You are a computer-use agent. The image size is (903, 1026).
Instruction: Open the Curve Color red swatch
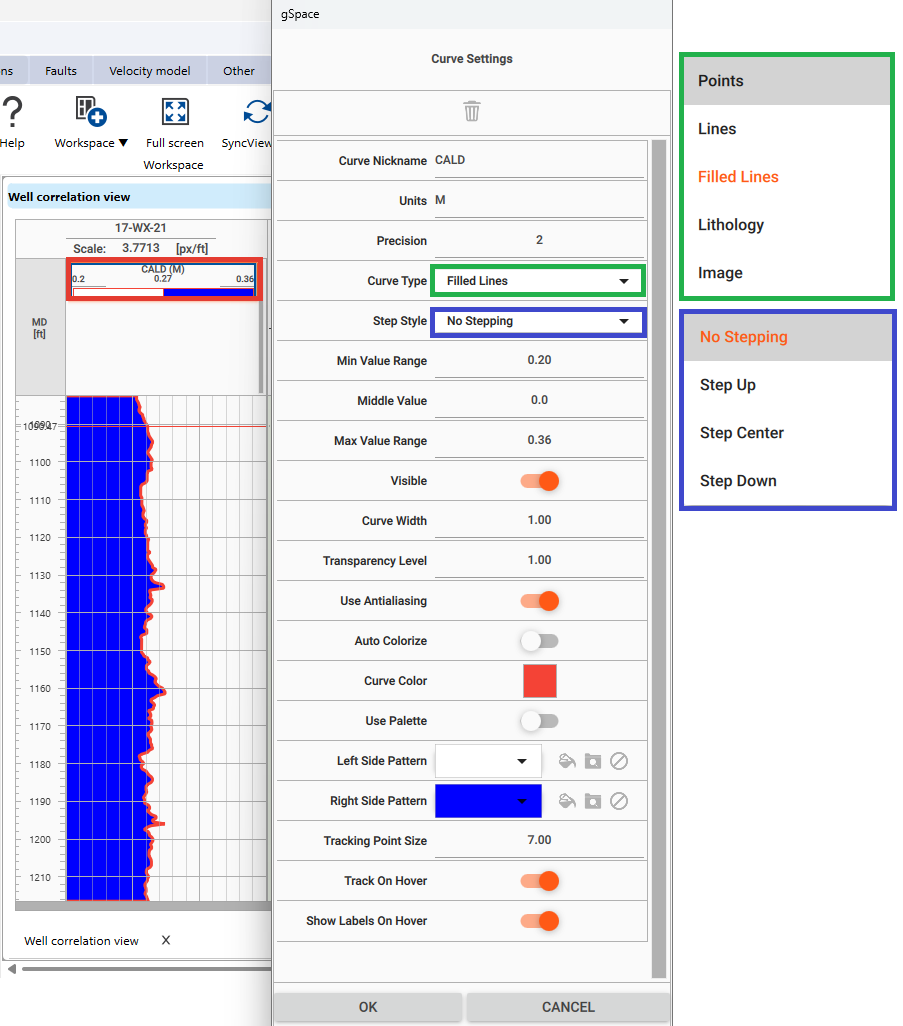point(539,681)
